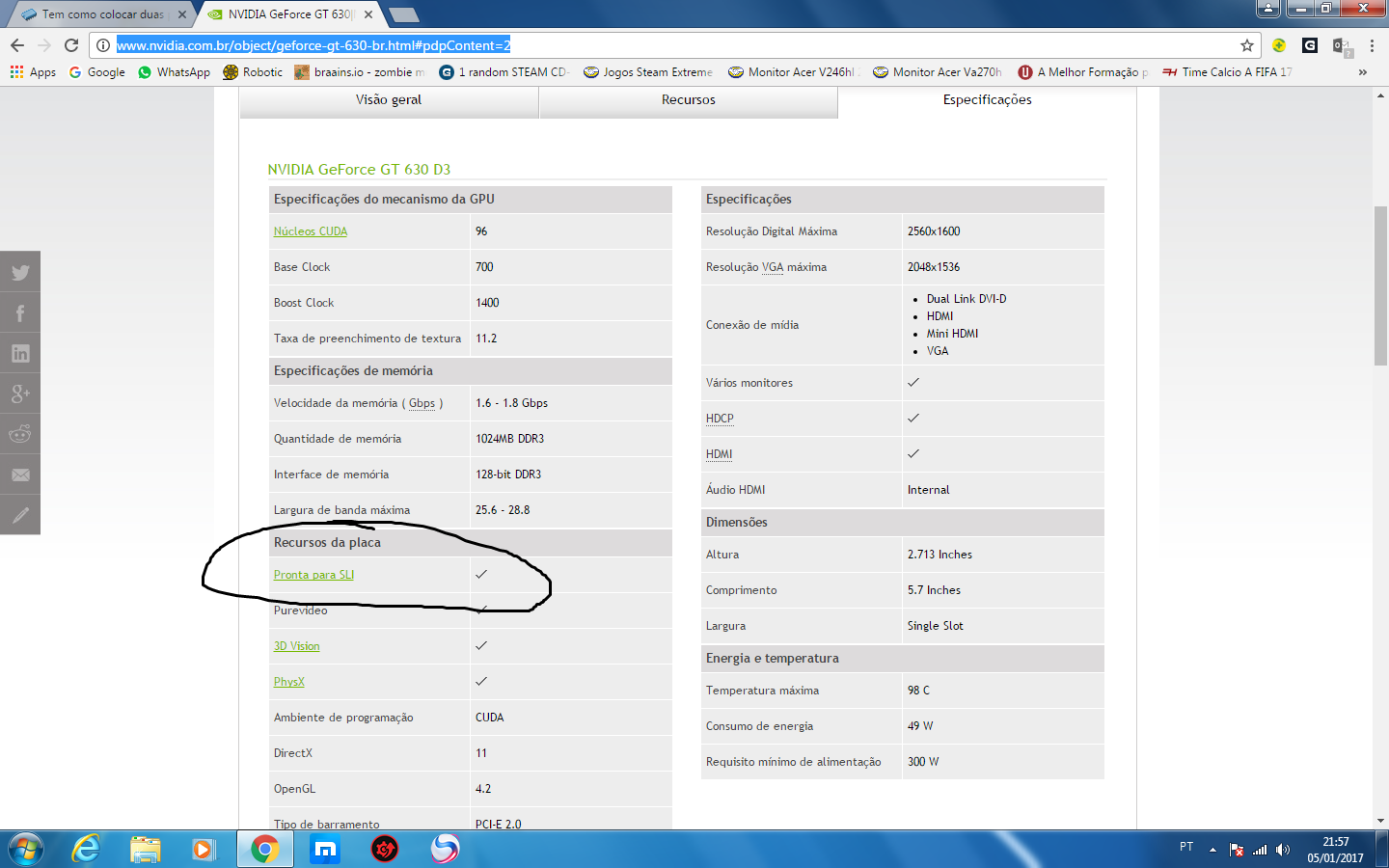The width and height of the screenshot is (1389, 868).
Task: Share page via Twitter sidebar icon
Action: 20,272
